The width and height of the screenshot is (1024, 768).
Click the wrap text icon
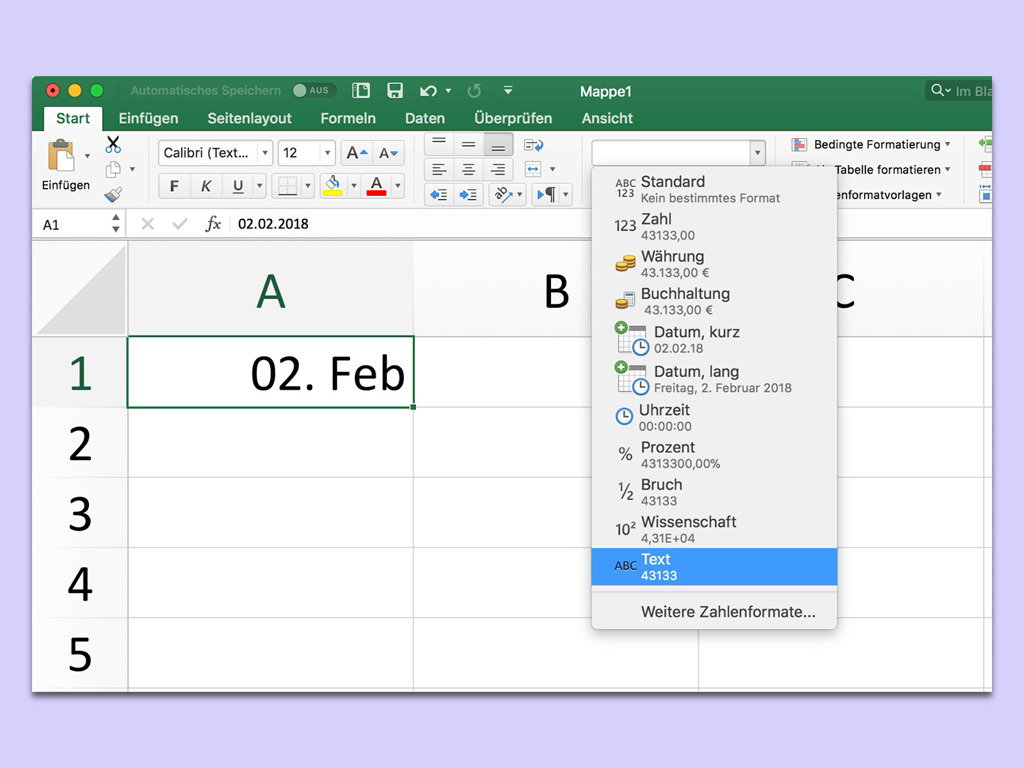[x=533, y=145]
